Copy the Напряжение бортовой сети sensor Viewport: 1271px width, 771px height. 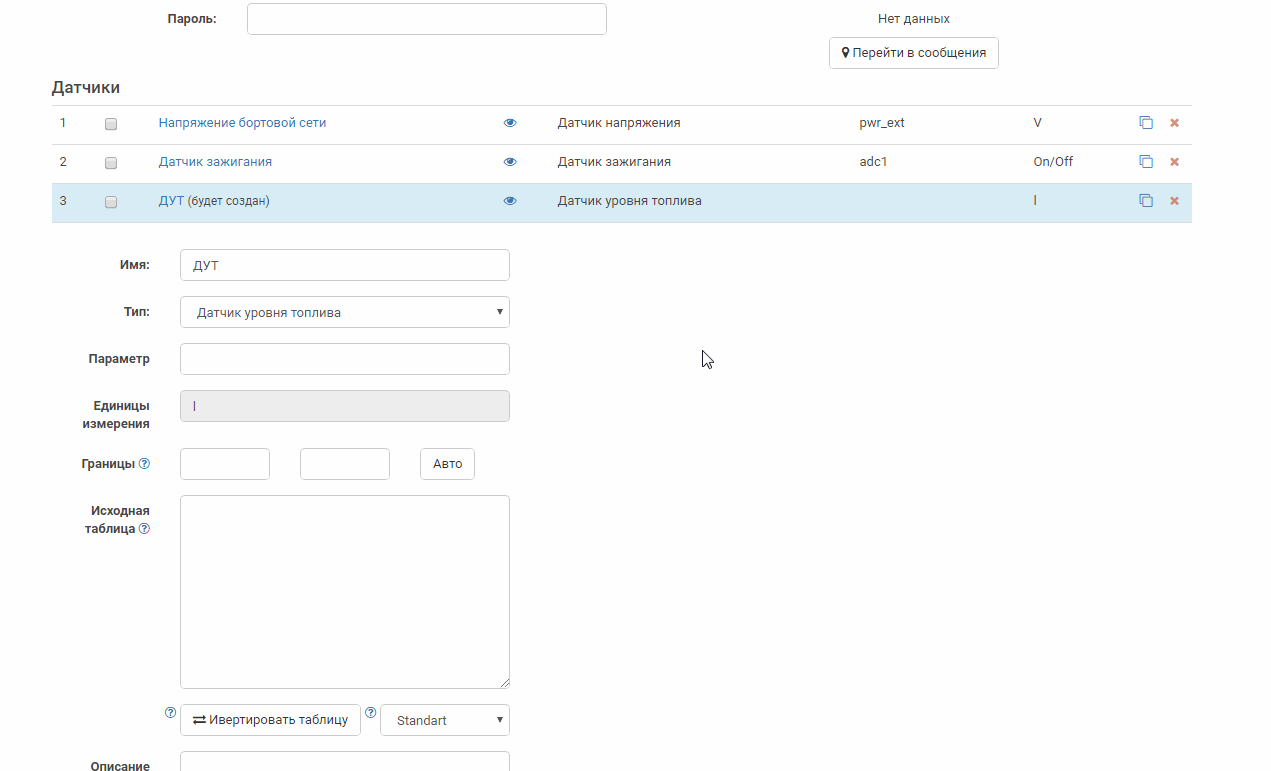[x=1146, y=123]
